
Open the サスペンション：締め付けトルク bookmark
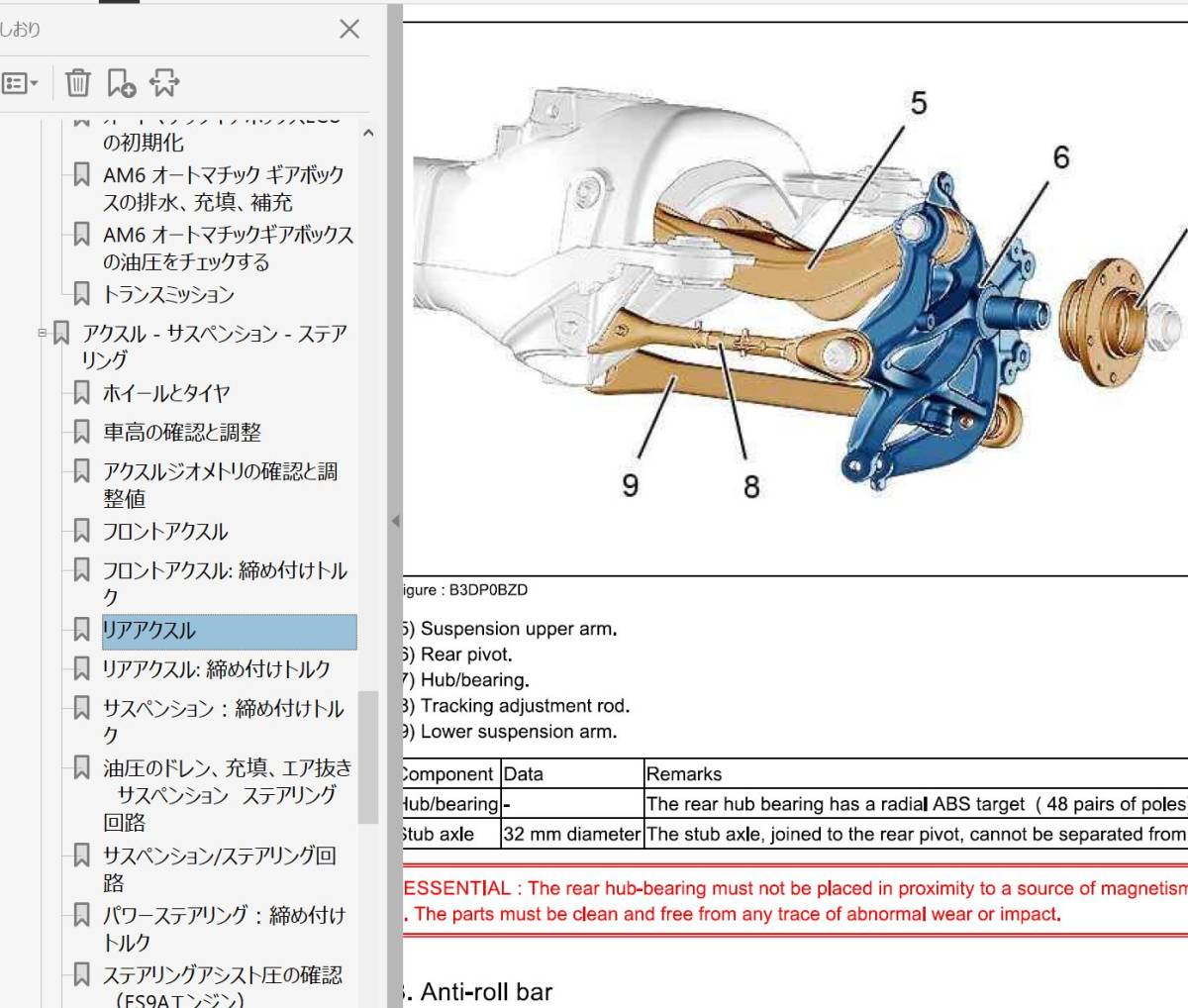point(224,722)
